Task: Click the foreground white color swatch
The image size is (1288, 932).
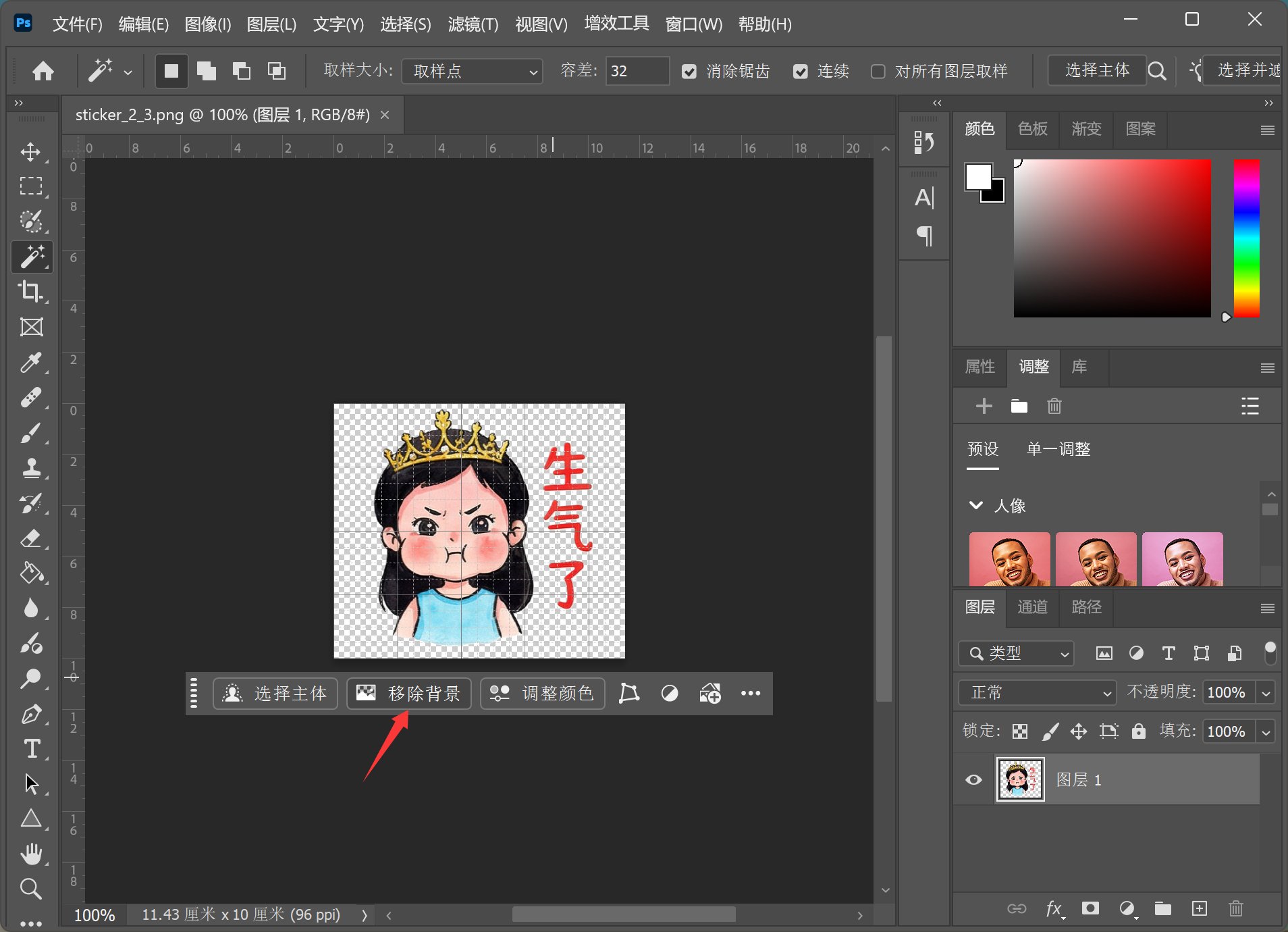Action: [x=977, y=177]
